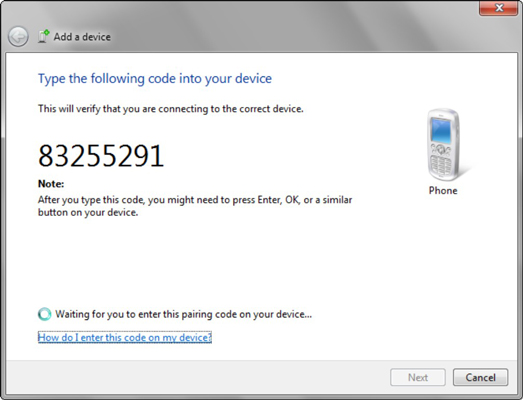523x400 pixels.
Task: Click the "Type the following code" heading
Action: coord(155,79)
